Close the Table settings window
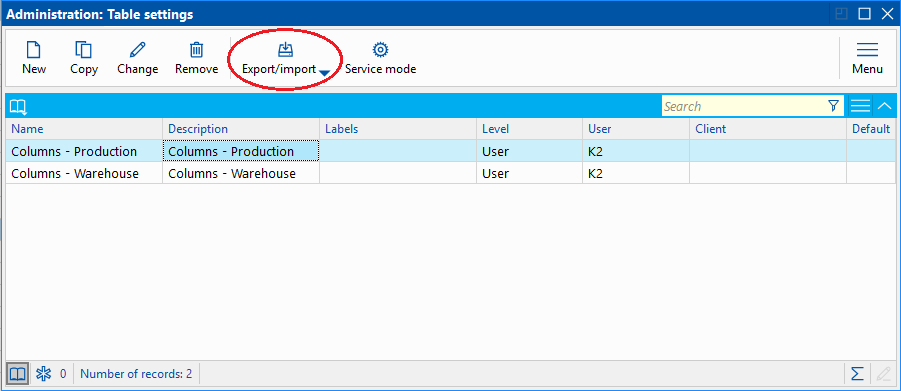 tap(887, 14)
